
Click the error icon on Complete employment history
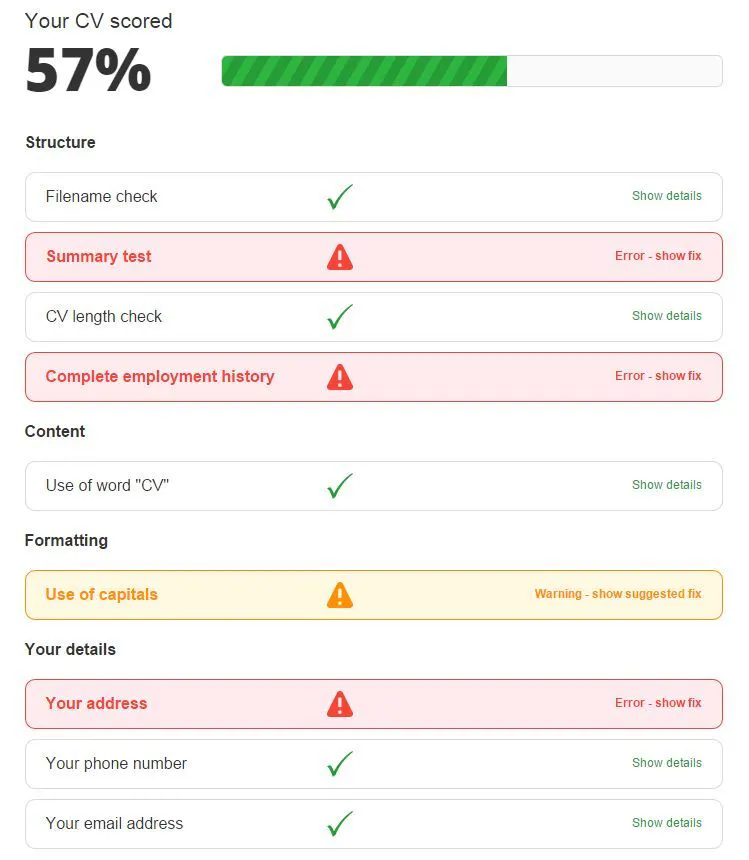click(x=340, y=376)
